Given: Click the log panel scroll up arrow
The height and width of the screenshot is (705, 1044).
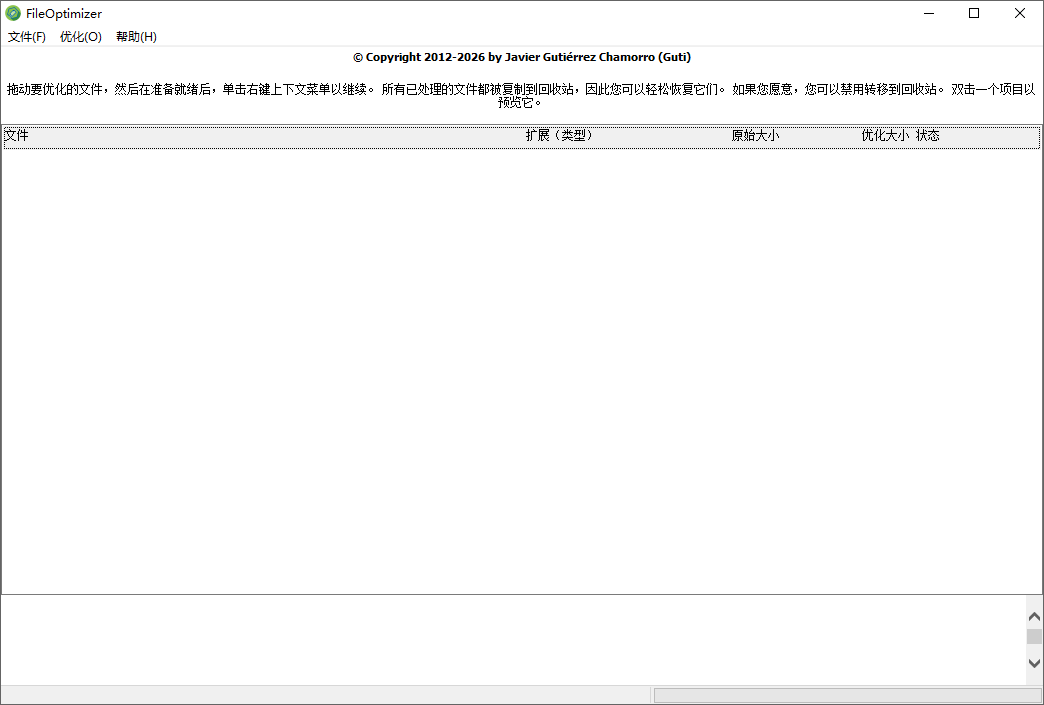Looking at the screenshot, I should point(1034,616).
